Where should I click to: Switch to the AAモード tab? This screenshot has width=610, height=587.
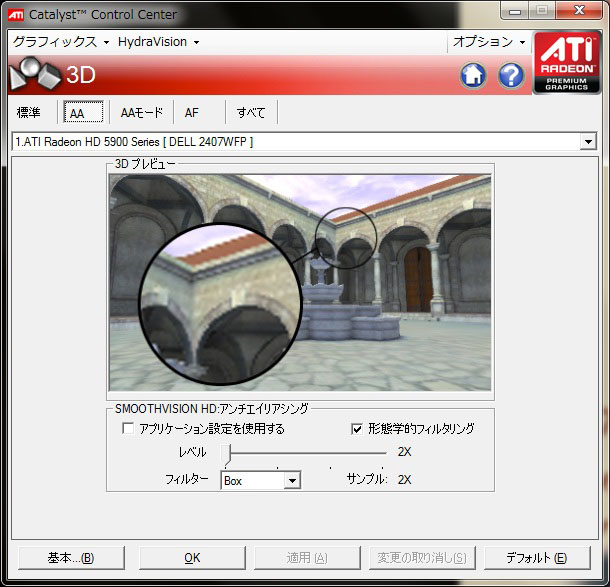[141, 113]
